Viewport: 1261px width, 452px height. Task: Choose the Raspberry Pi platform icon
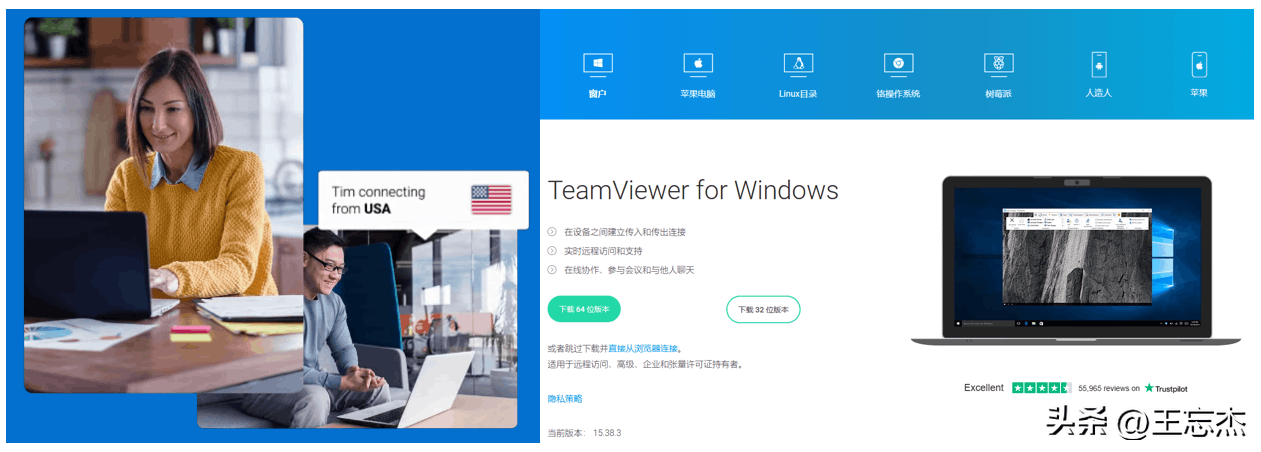coord(998,64)
